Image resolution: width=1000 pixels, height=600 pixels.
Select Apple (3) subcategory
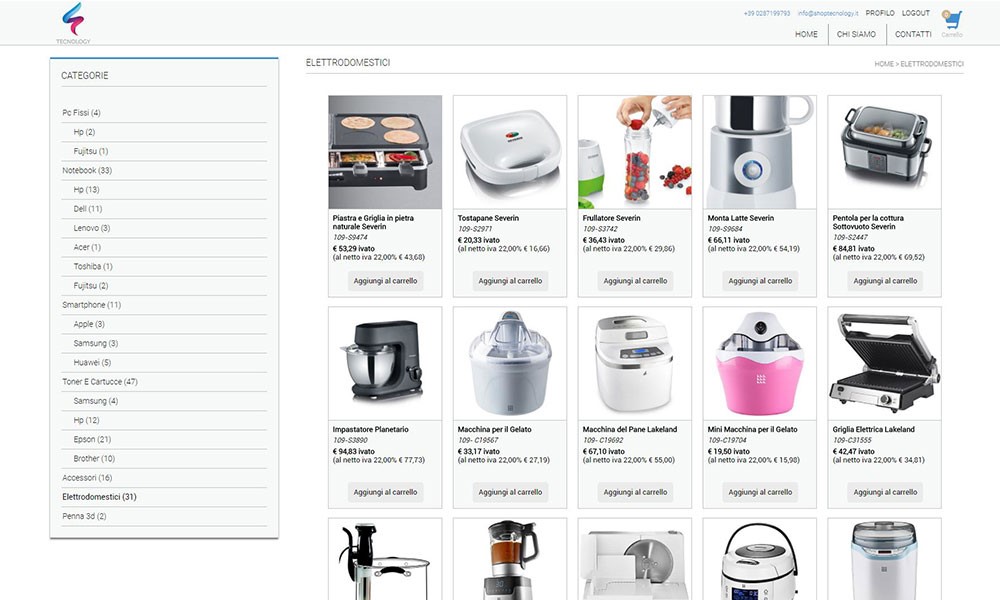[x=89, y=324]
